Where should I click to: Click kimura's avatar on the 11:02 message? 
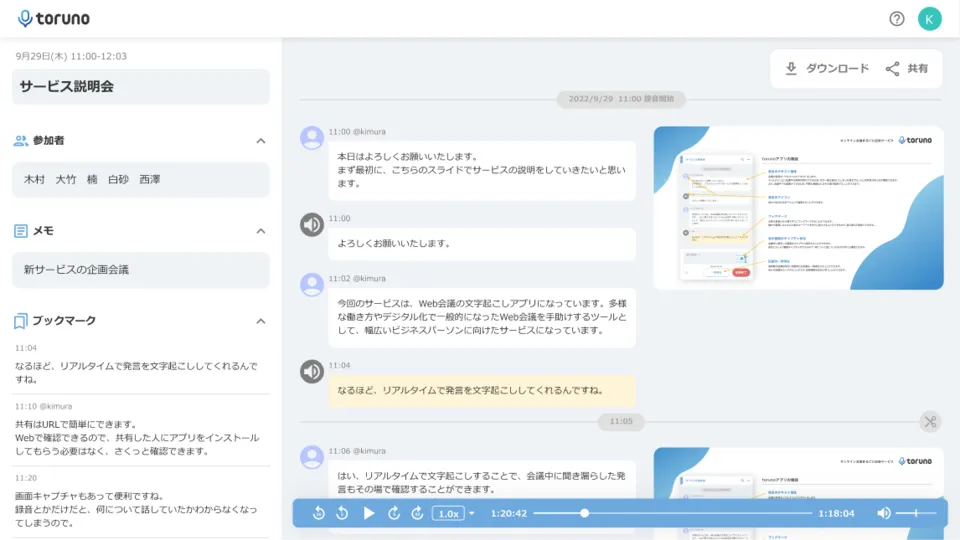(312, 285)
